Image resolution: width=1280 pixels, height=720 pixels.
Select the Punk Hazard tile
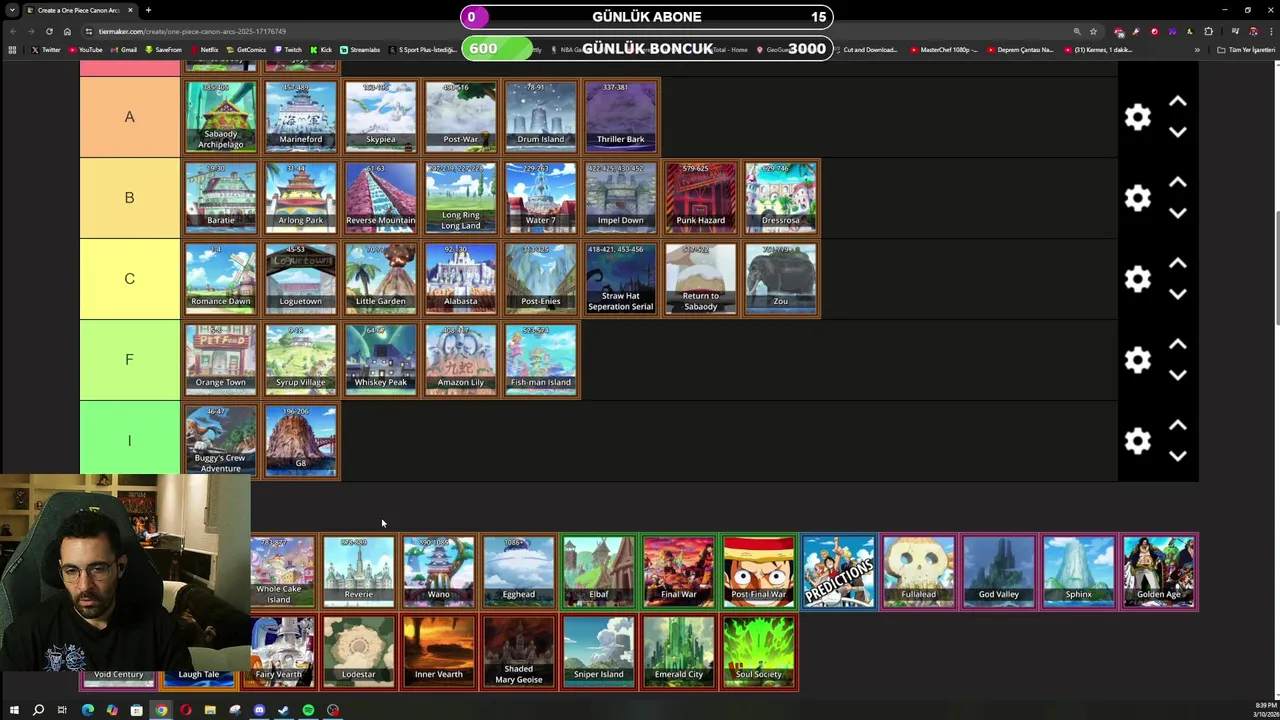(700, 198)
